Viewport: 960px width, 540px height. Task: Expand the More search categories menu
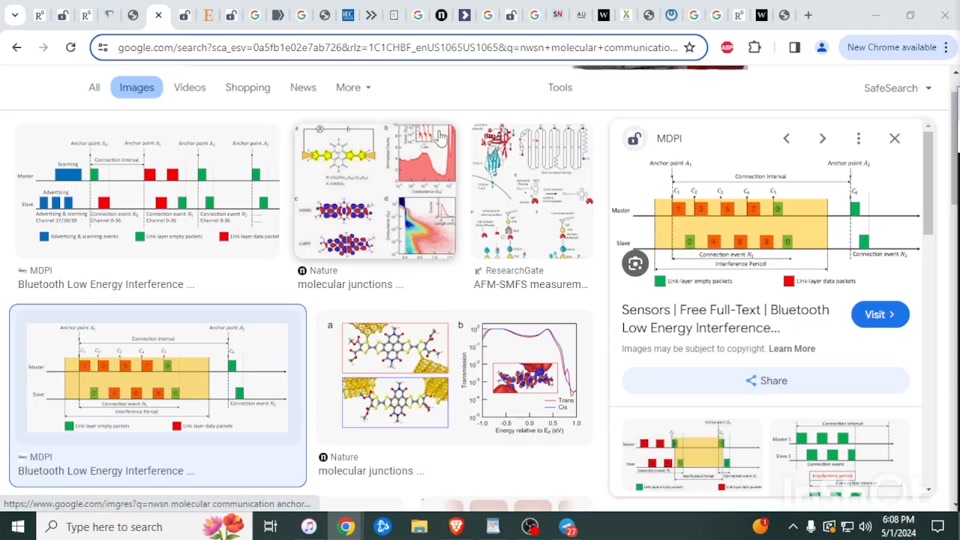(353, 88)
